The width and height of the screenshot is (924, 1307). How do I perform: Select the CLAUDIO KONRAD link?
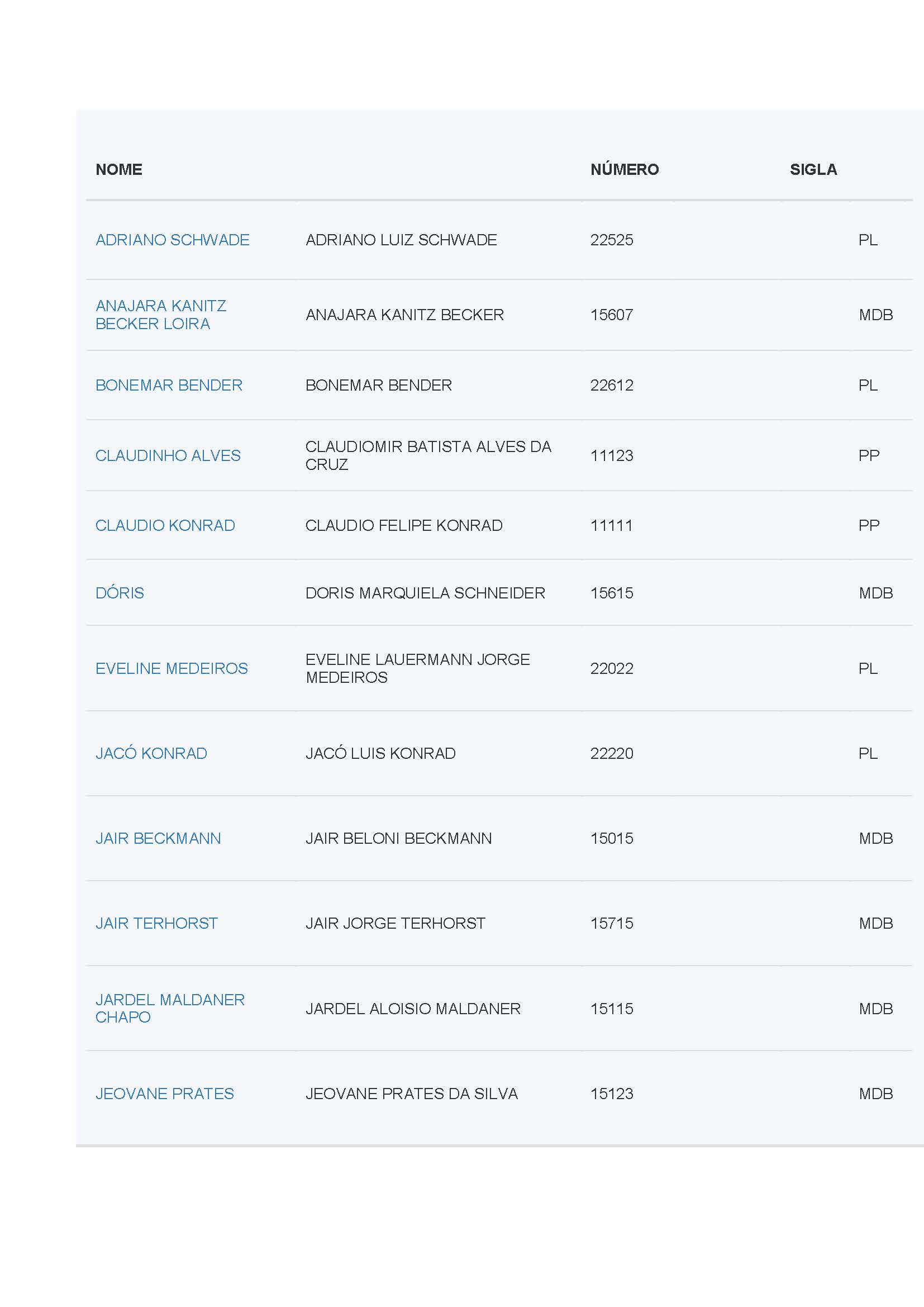165,525
